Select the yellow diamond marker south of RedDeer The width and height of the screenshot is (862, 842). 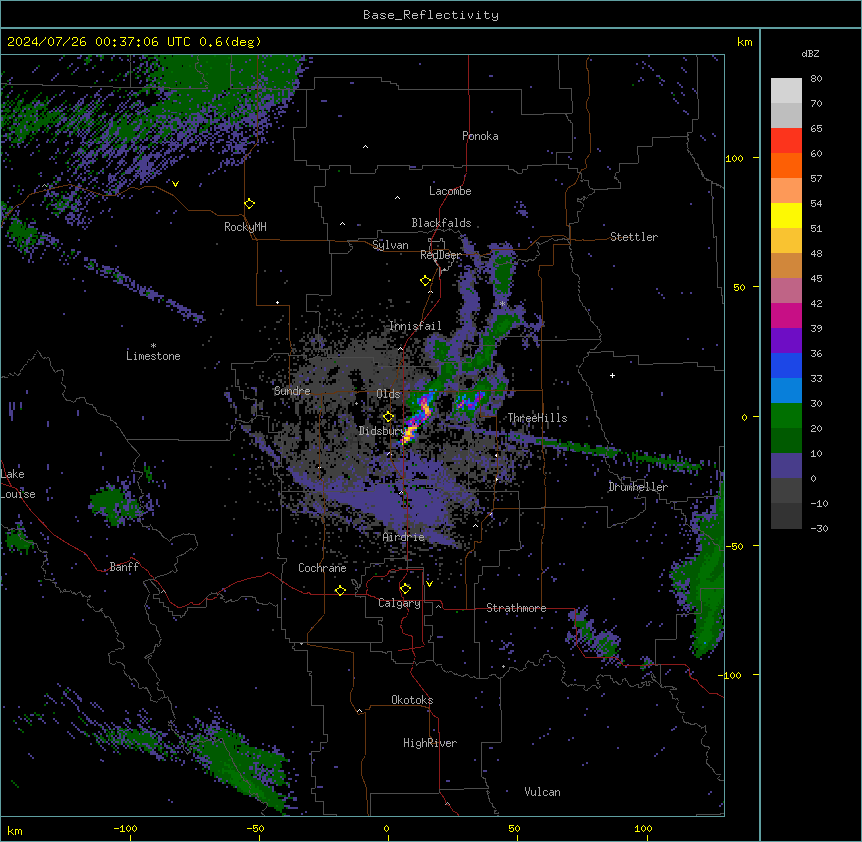tap(425, 281)
